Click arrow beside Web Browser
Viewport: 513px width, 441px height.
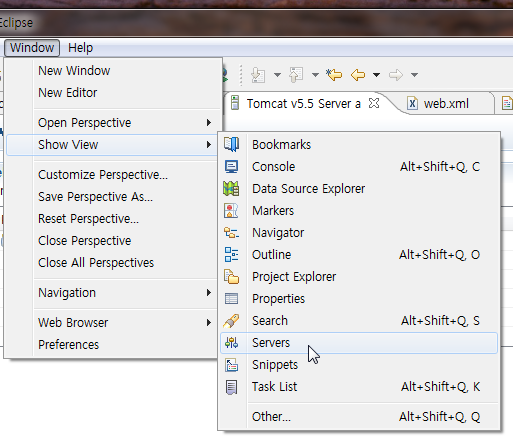pos(209,323)
